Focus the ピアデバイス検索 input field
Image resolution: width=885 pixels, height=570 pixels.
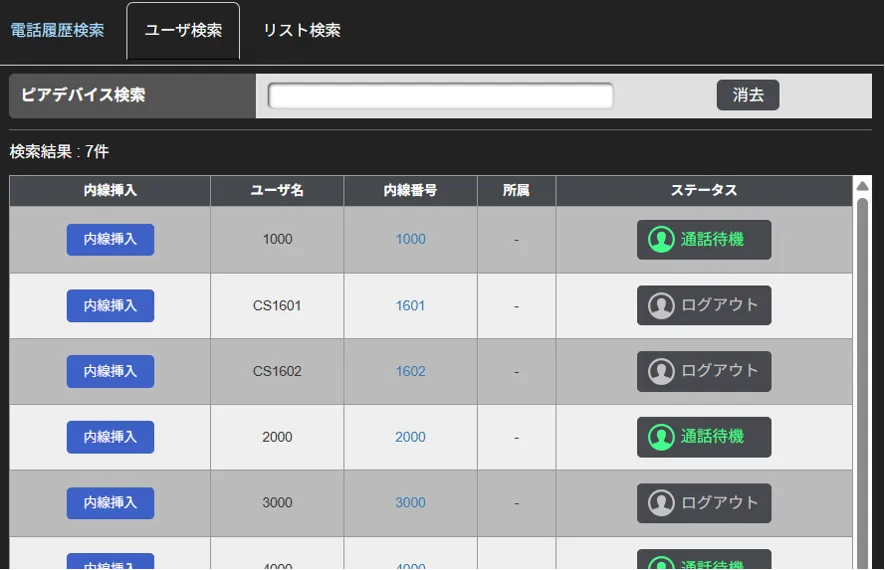[x=440, y=96]
